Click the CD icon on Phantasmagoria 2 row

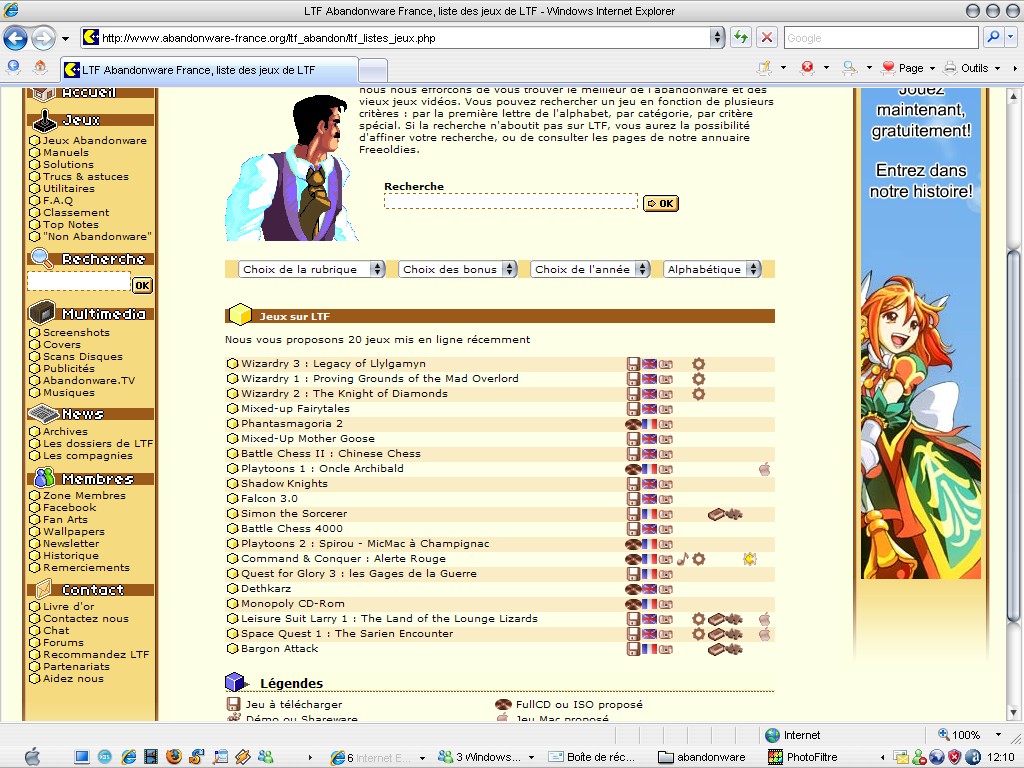[632, 424]
